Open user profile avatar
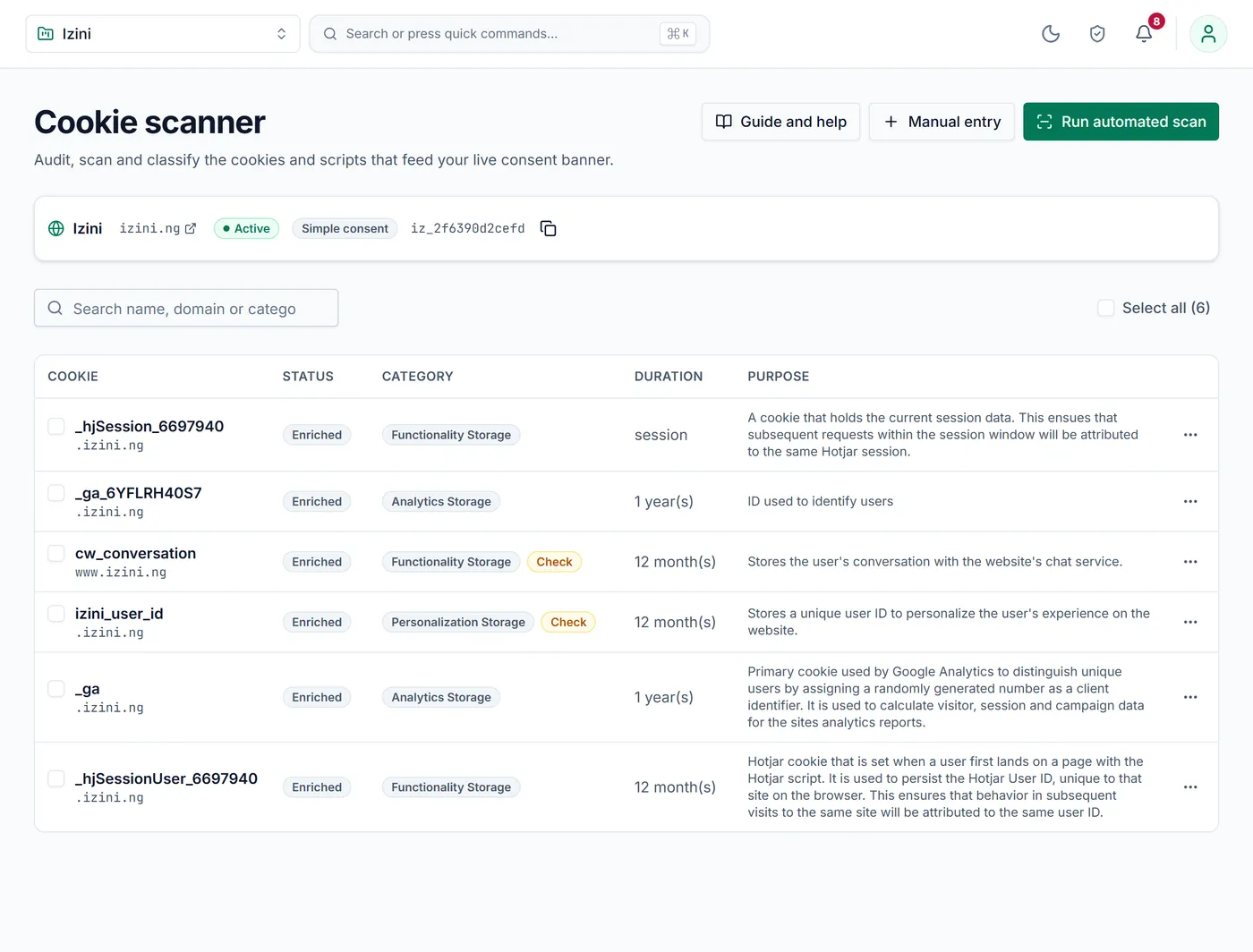 [x=1208, y=34]
